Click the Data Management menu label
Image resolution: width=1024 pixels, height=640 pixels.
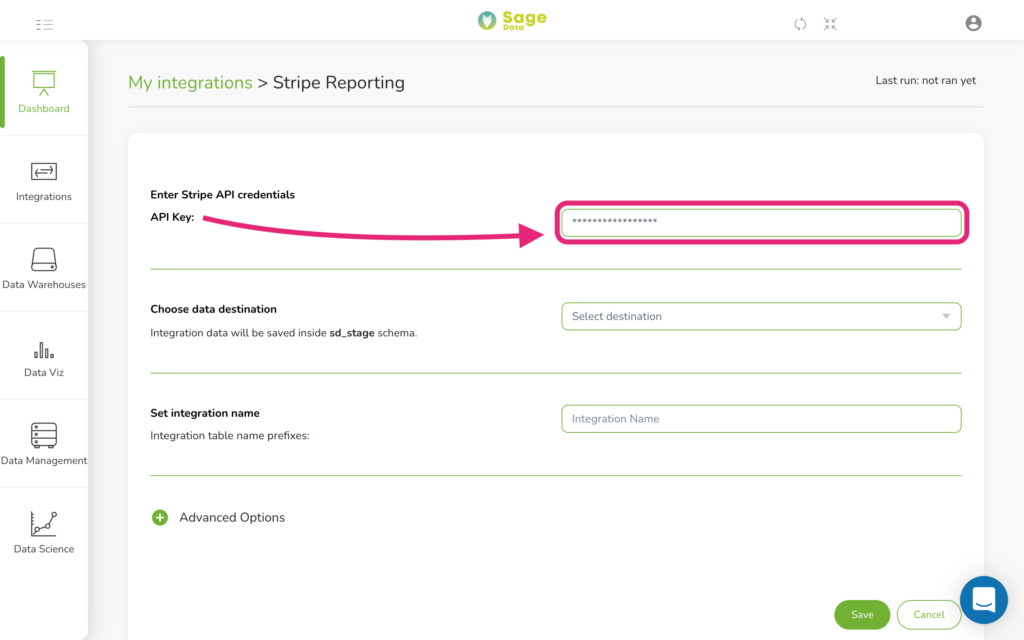point(44,460)
